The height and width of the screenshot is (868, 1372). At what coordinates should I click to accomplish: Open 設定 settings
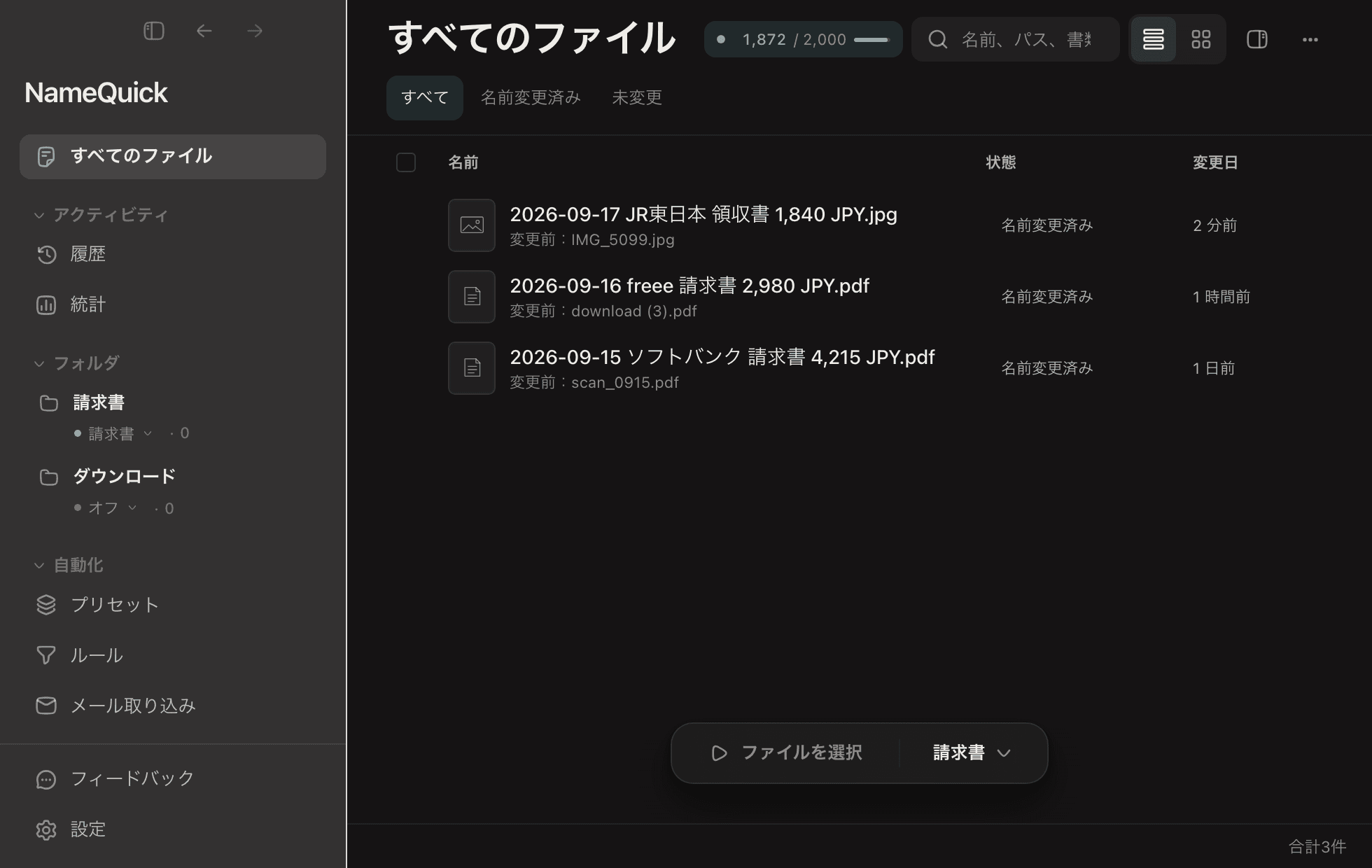point(71,829)
